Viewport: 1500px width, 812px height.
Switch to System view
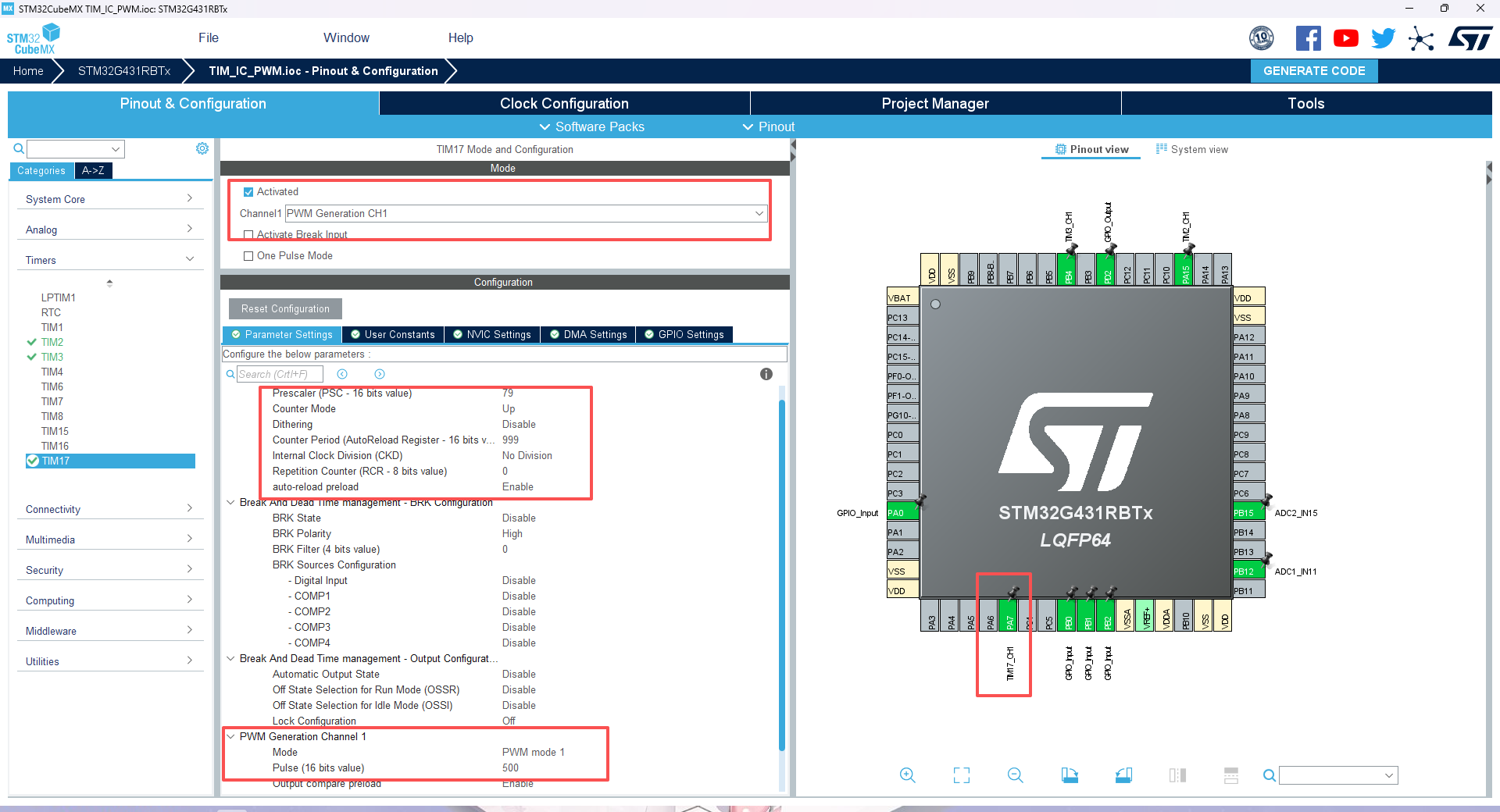(x=1191, y=149)
